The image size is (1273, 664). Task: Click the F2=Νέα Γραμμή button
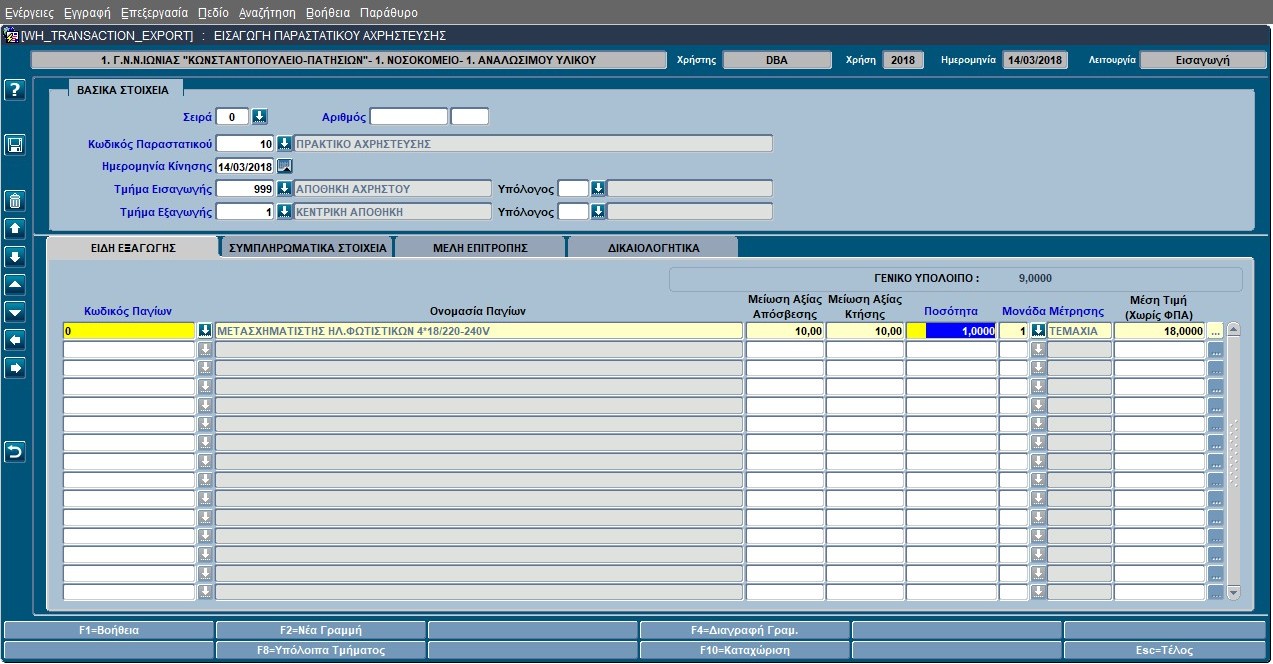[320, 630]
